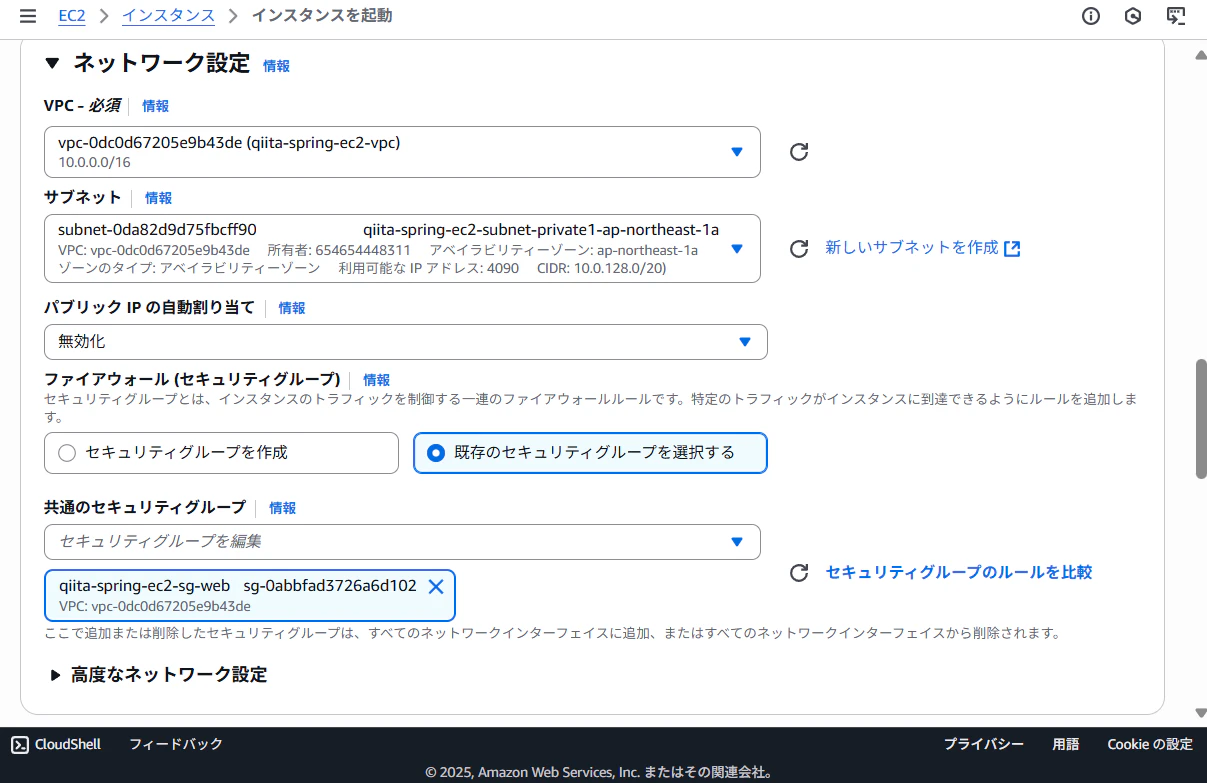Open Cookie の設定 in footer
1207x783 pixels.
click(1150, 744)
